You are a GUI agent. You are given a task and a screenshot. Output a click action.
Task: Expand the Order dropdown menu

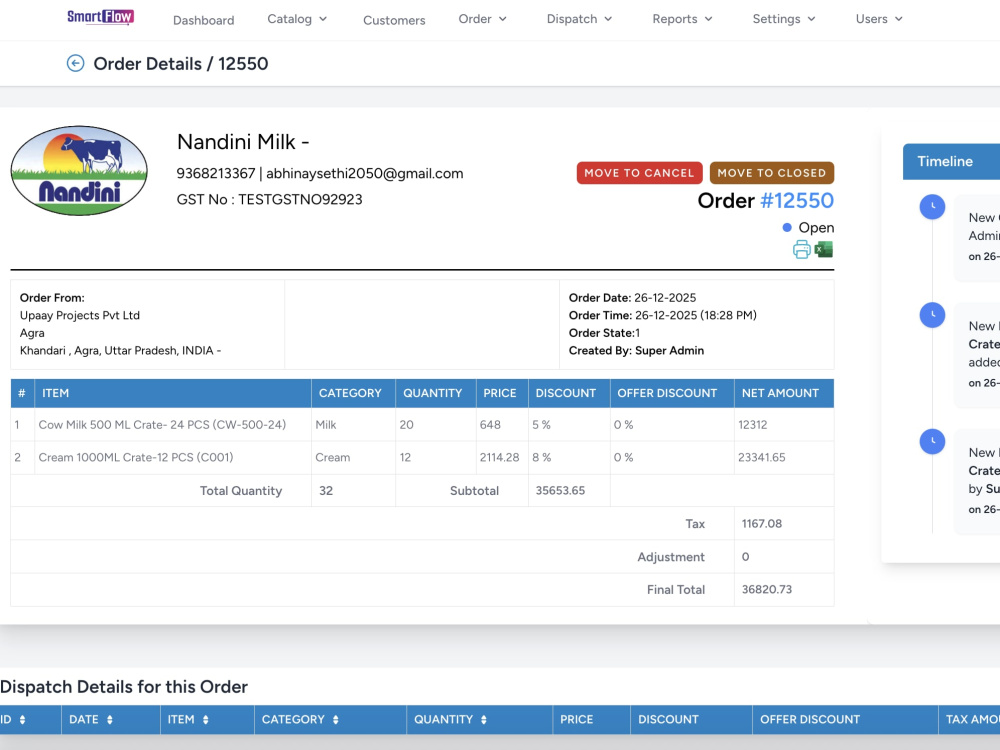[x=483, y=19]
